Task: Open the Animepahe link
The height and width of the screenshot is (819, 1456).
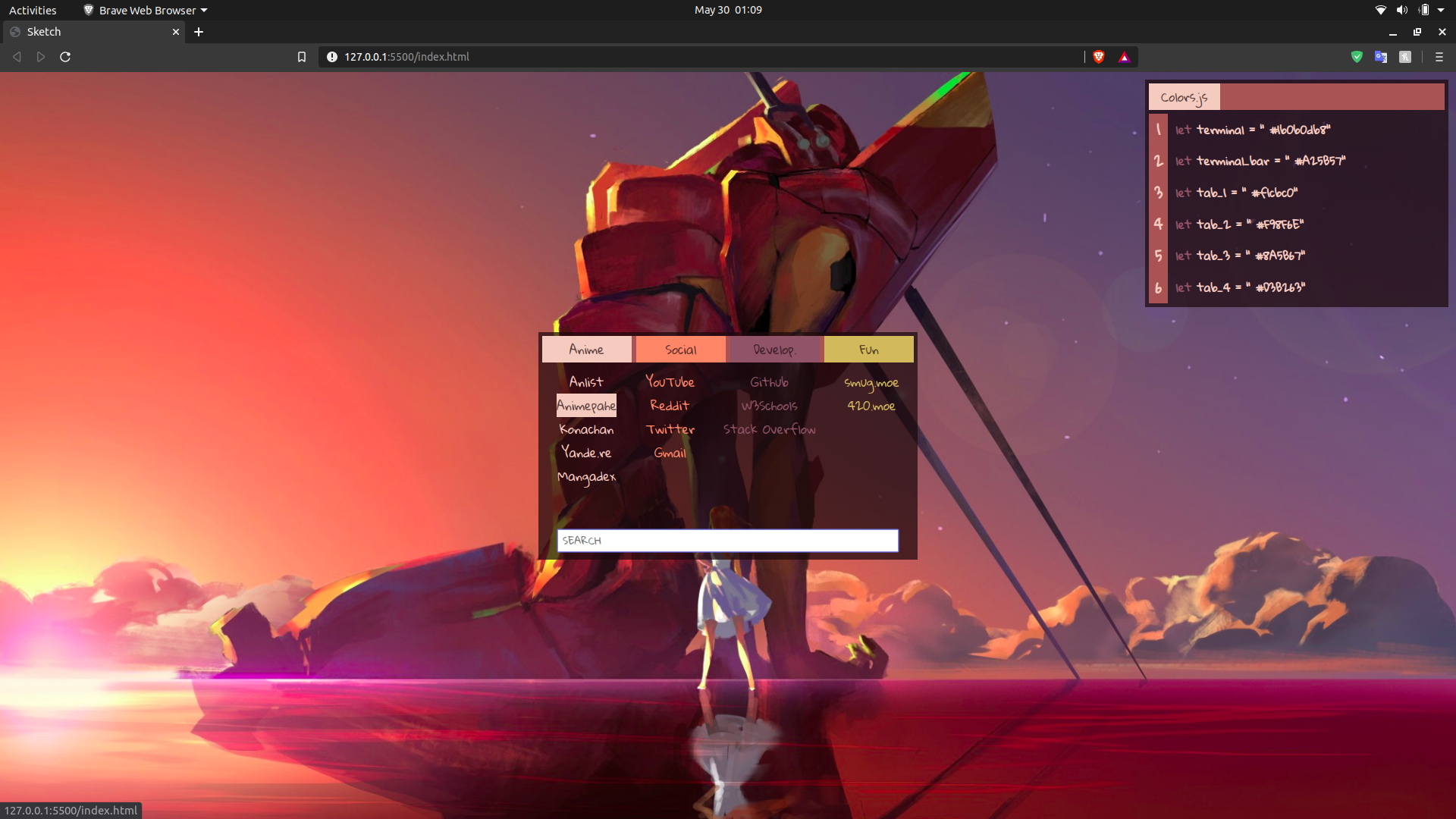Action: tap(586, 405)
